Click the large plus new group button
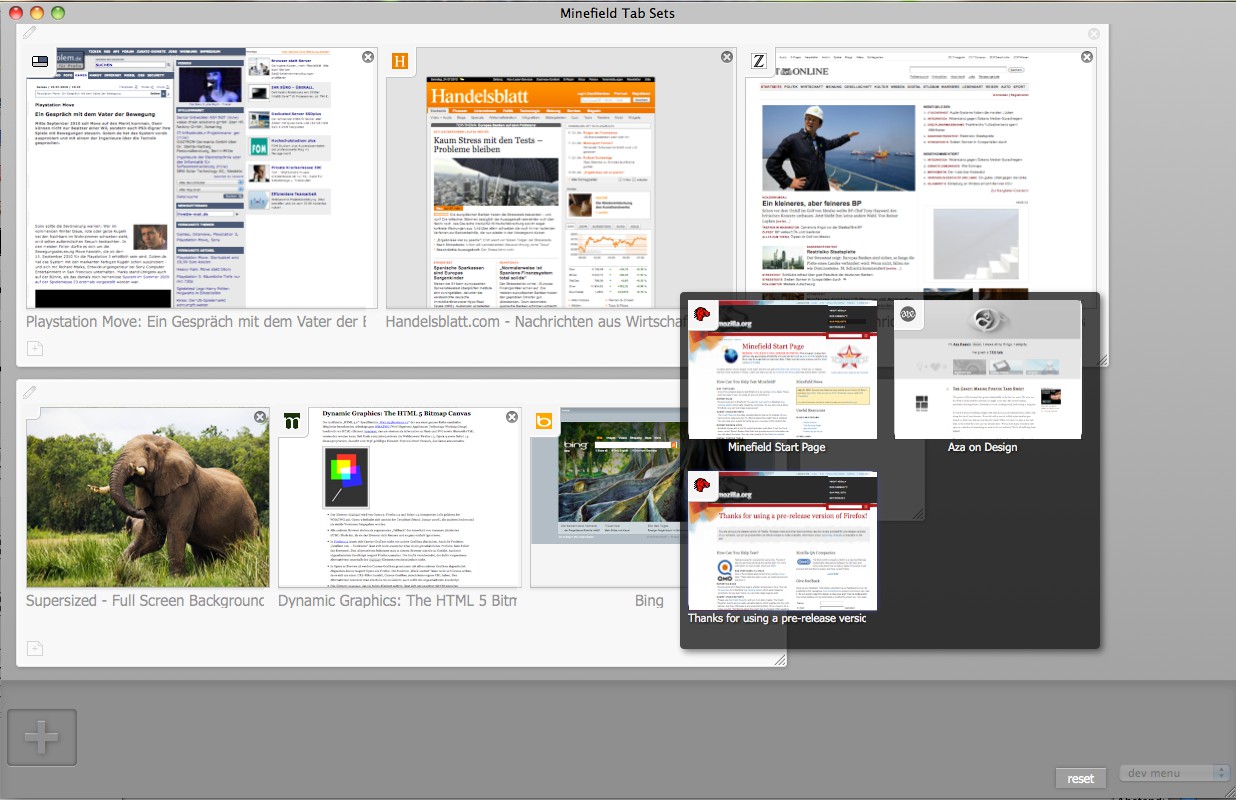The height and width of the screenshot is (800, 1236). click(42, 738)
